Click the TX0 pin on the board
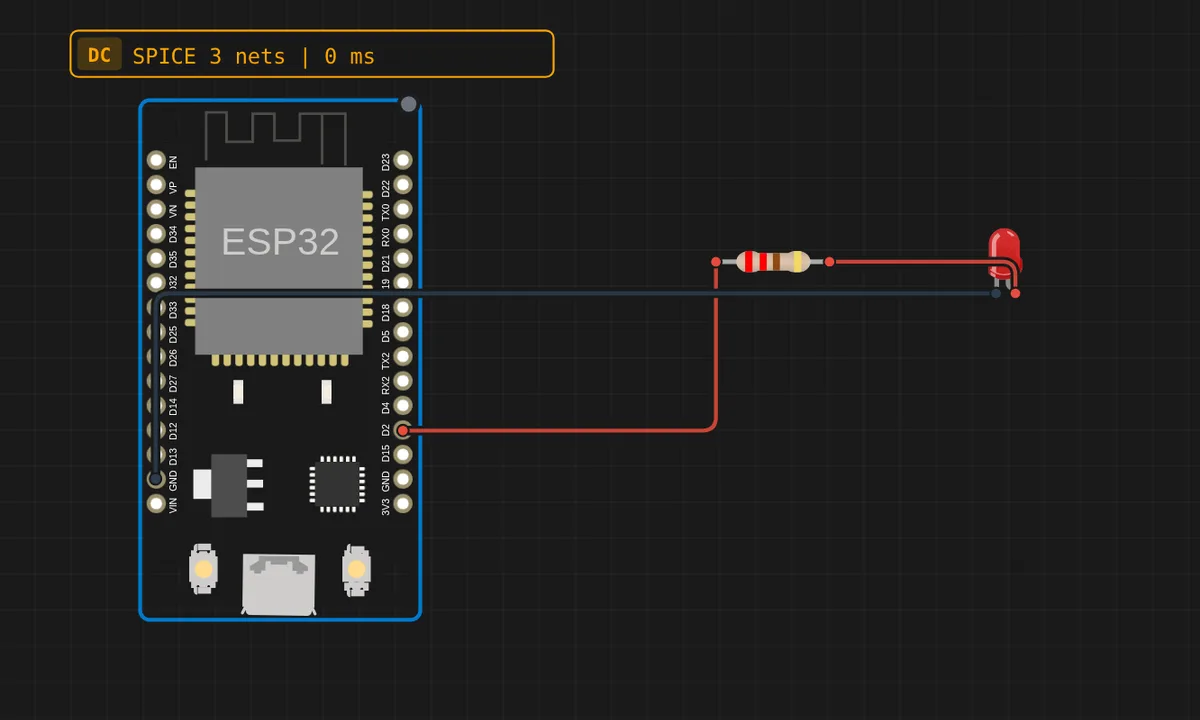This screenshot has width=1200, height=720. pyautogui.click(x=403, y=209)
